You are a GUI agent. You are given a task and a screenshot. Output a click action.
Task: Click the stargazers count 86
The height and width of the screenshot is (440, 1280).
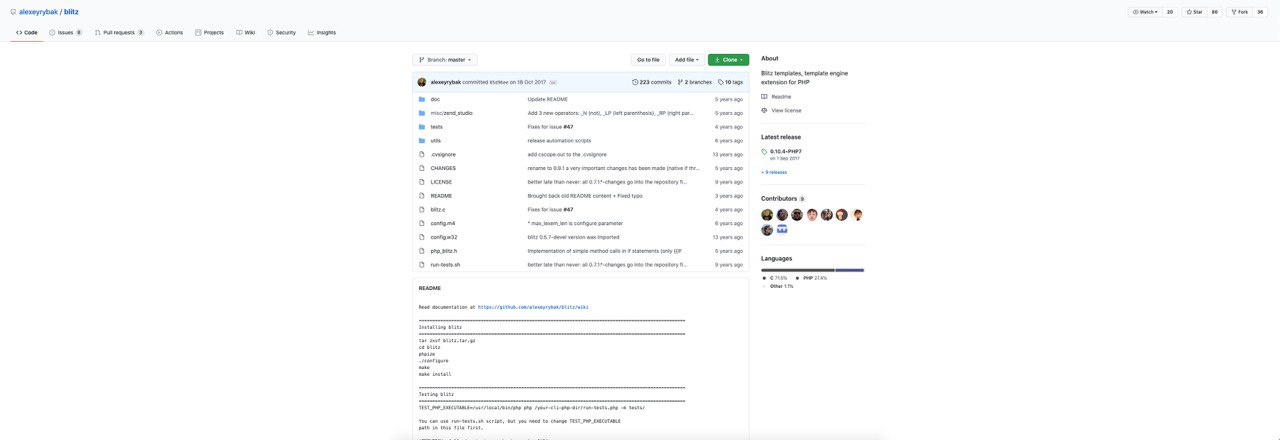pos(1215,12)
